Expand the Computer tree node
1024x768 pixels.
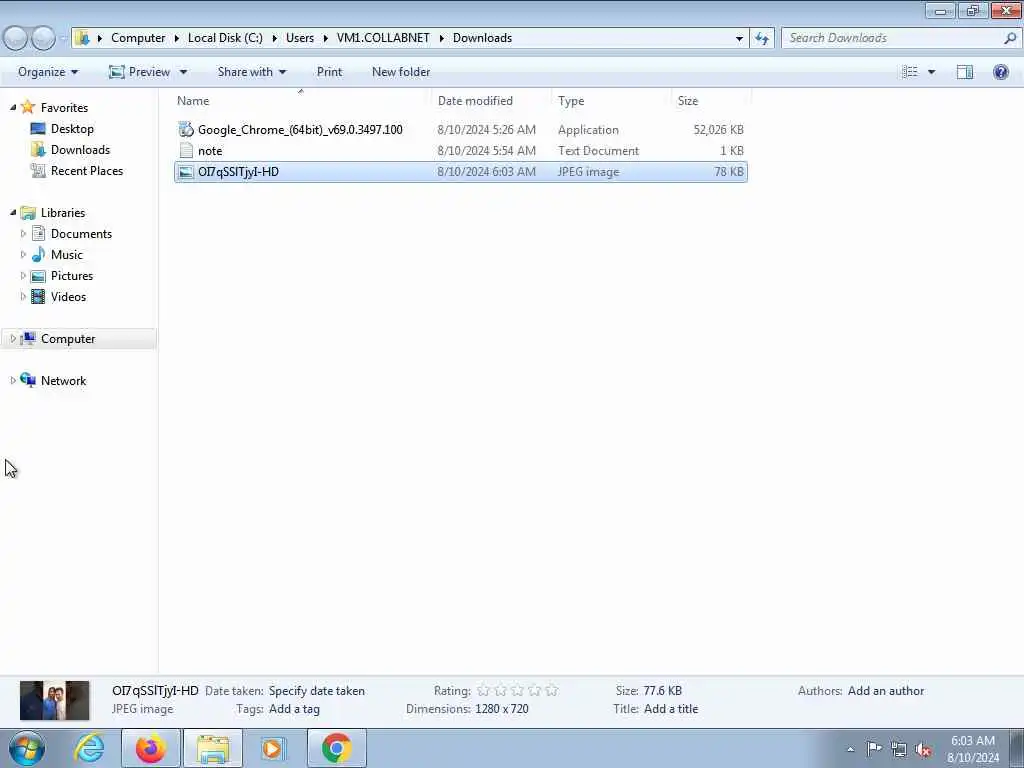(13, 338)
